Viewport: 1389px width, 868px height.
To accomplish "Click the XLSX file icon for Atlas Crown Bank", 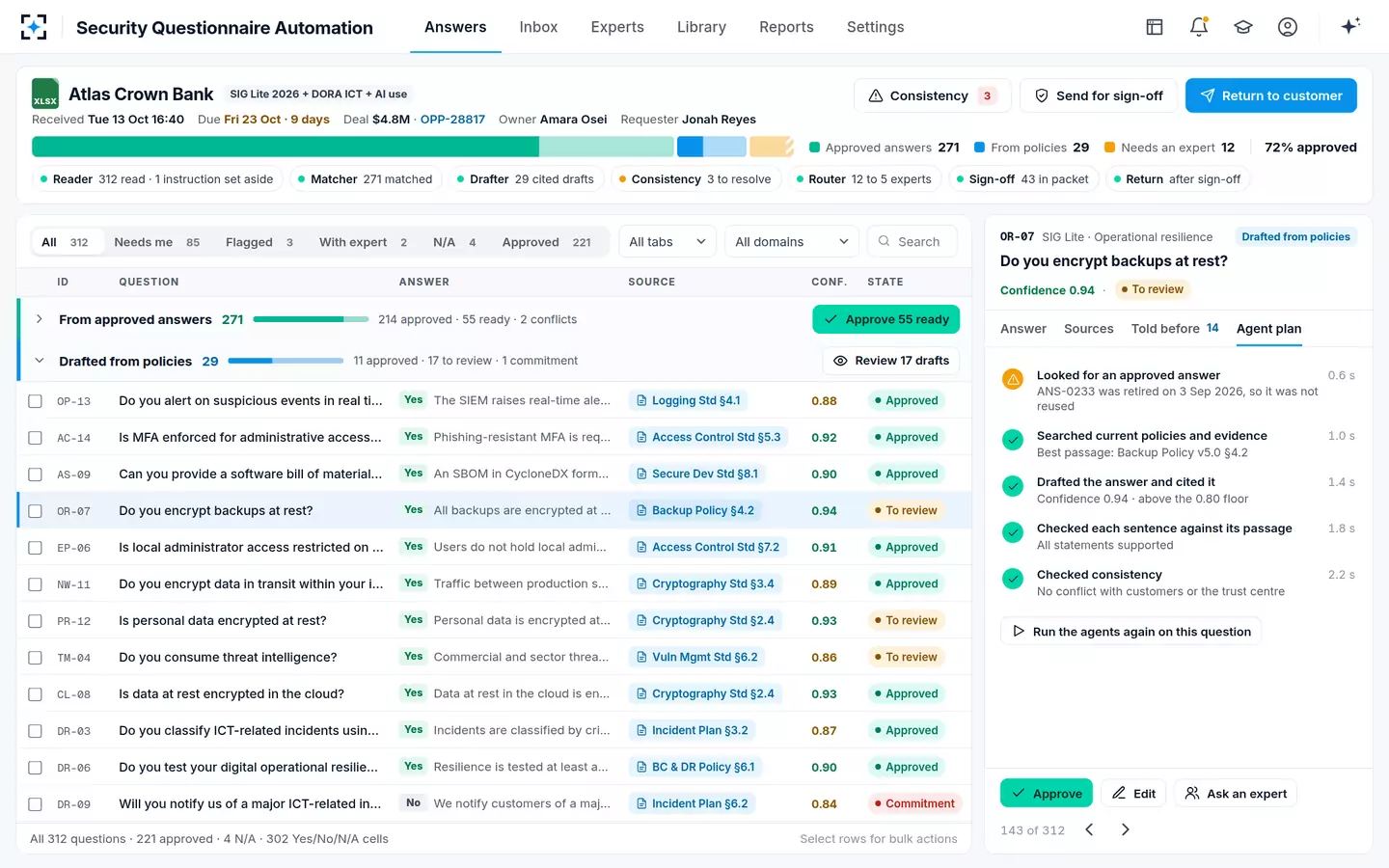I will 45,94.
